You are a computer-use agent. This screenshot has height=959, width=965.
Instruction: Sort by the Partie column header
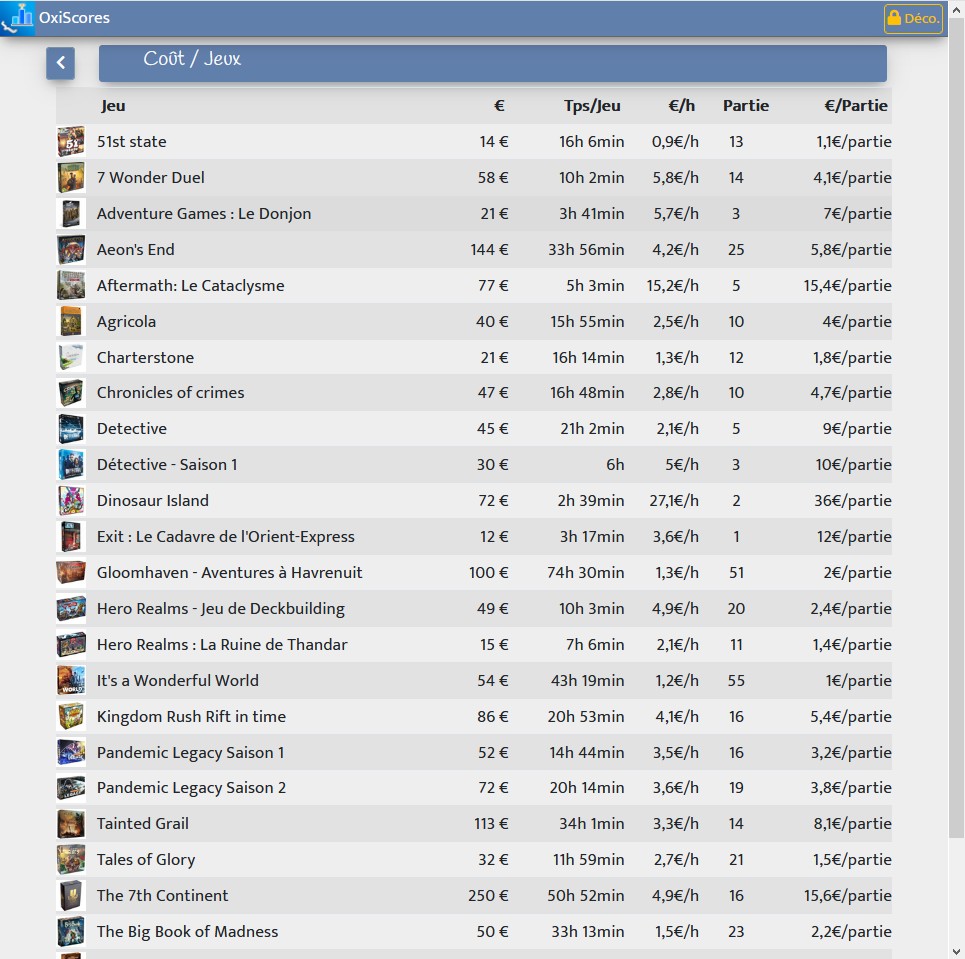(x=746, y=106)
